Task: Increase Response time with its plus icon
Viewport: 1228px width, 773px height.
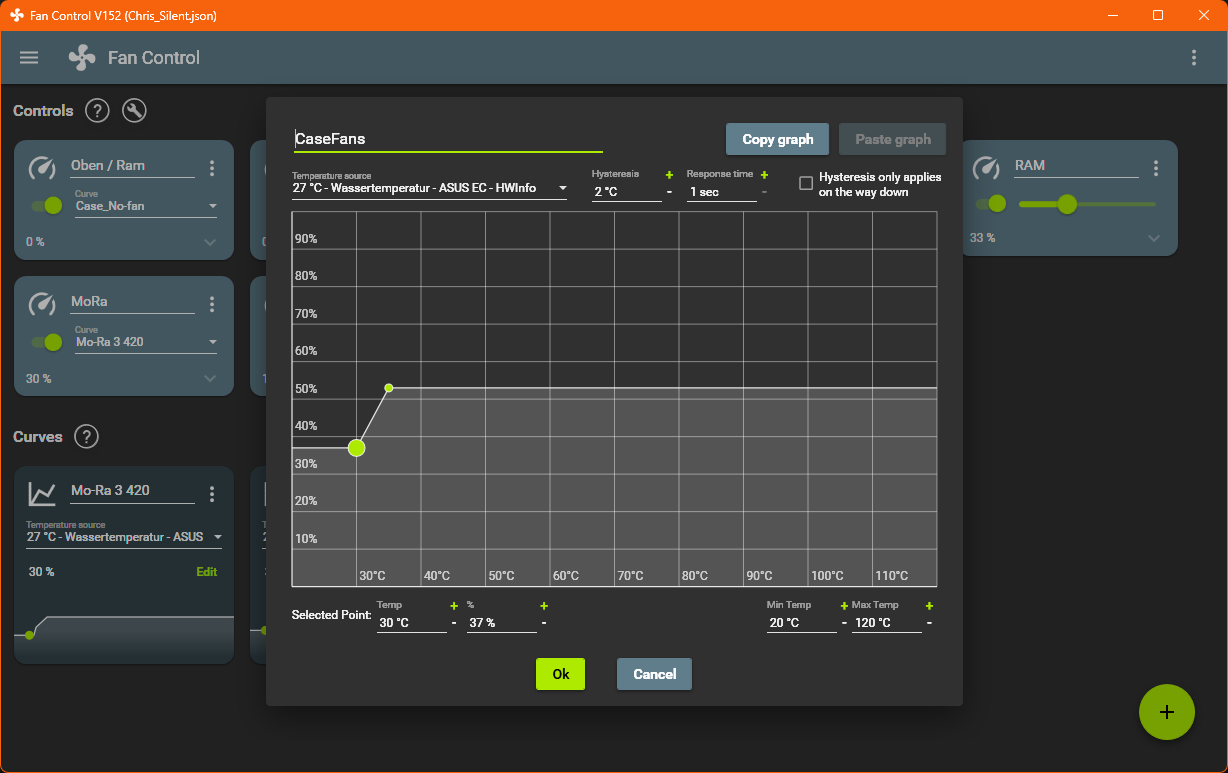Action: (x=764, y=175)
